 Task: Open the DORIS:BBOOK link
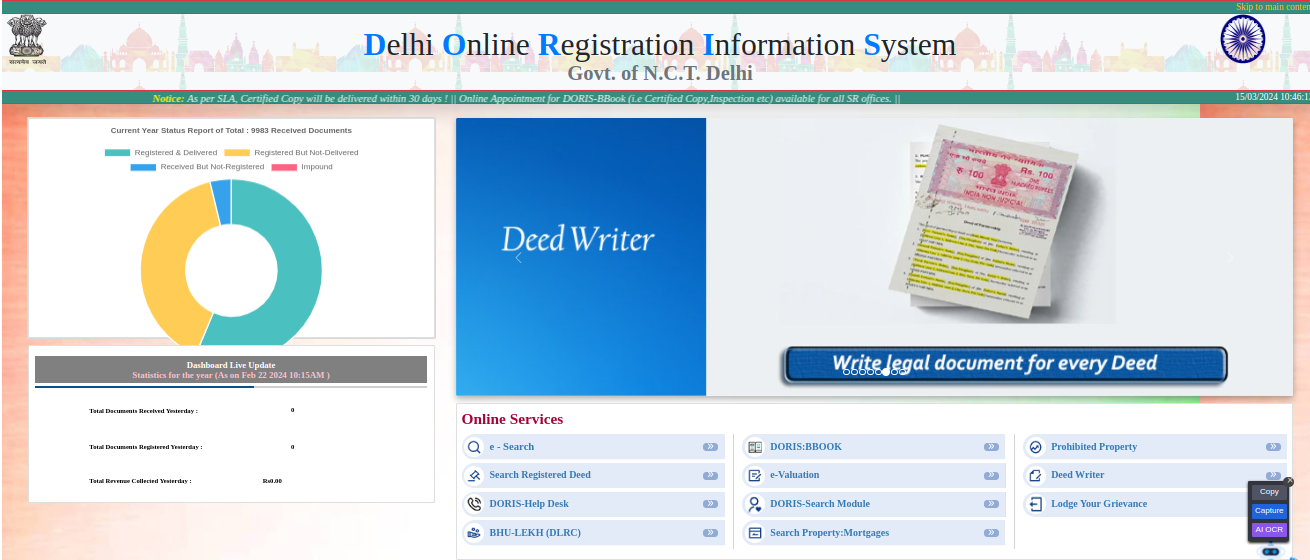(806, 447)
